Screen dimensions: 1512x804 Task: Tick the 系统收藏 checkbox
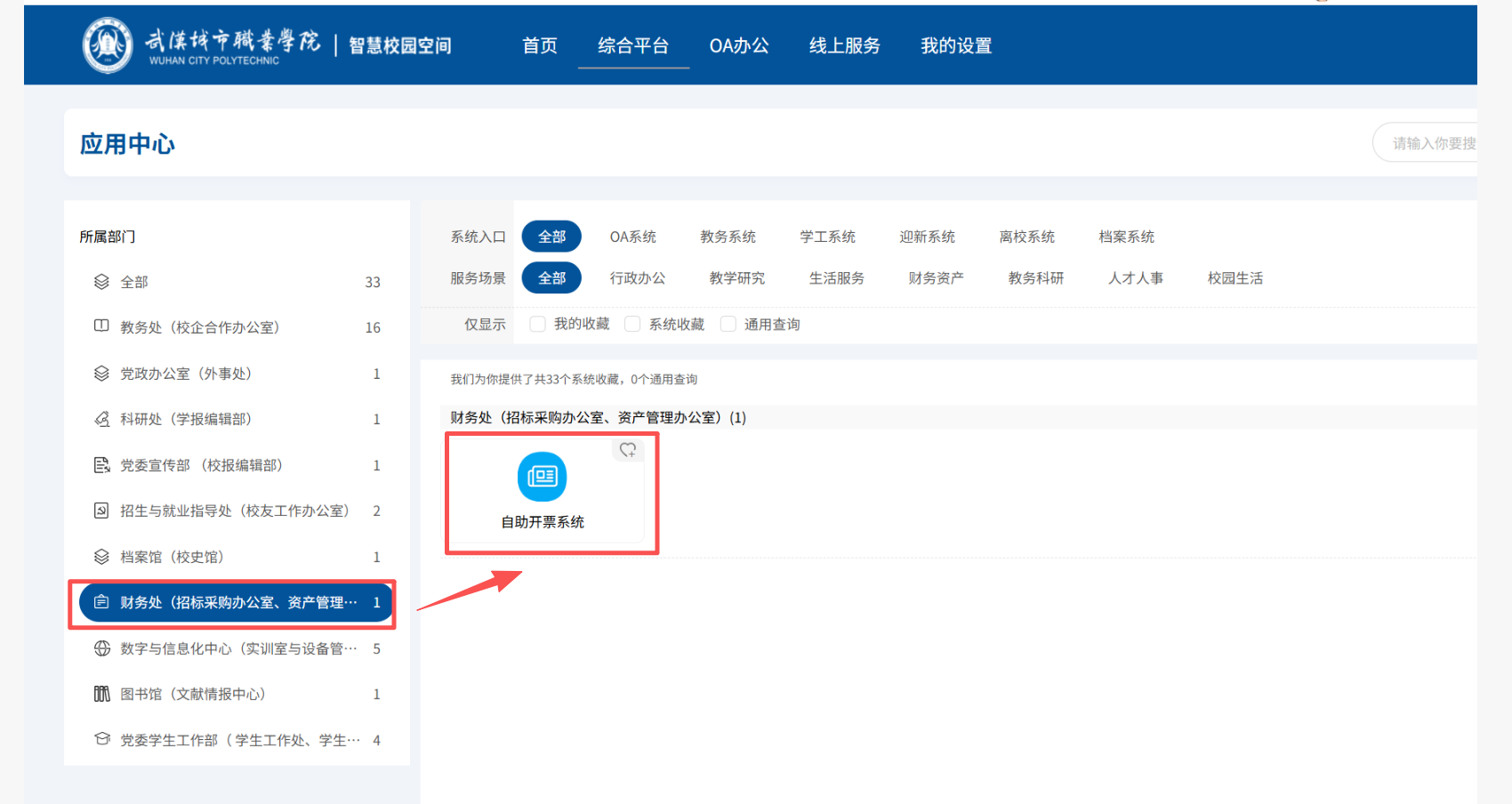click(x=632, y=325)
